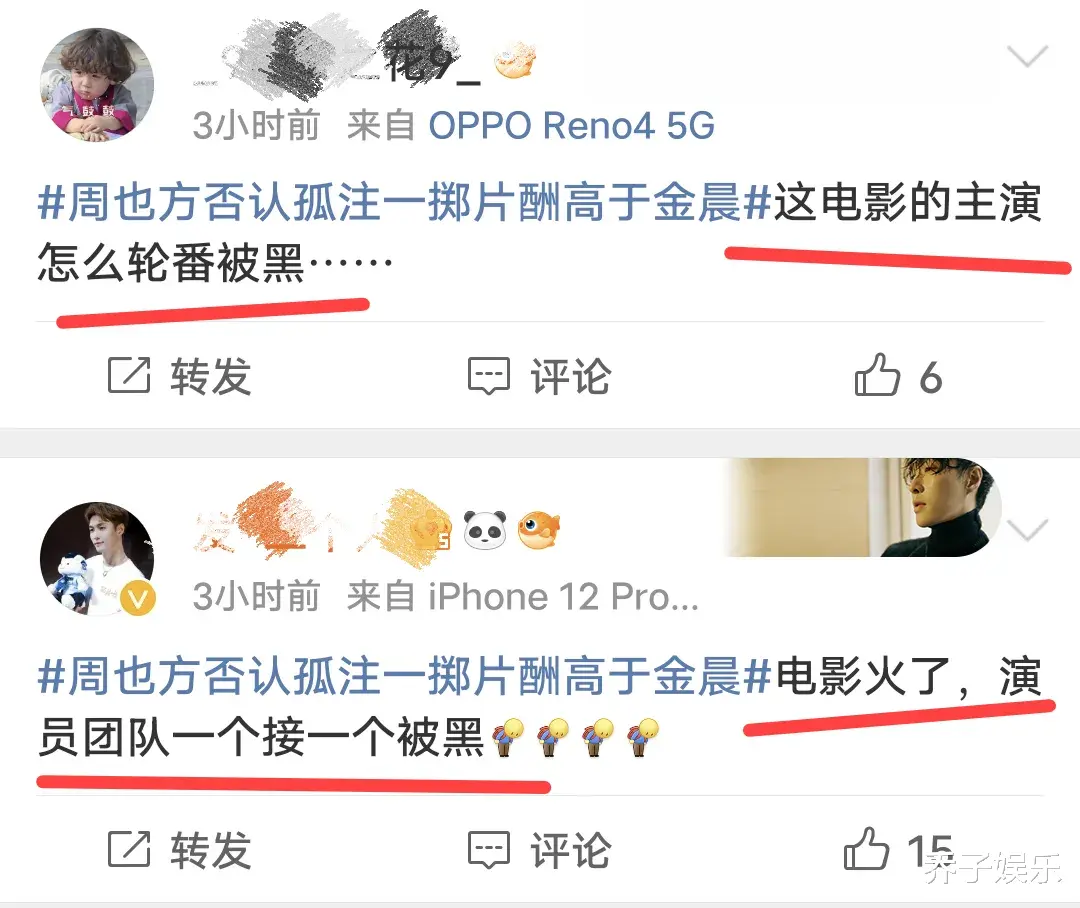Viewport: 1080px width, 908px height.
Task: Tap the panda badge next to second username
Action: pyautogui.click(x=485, y=530)
